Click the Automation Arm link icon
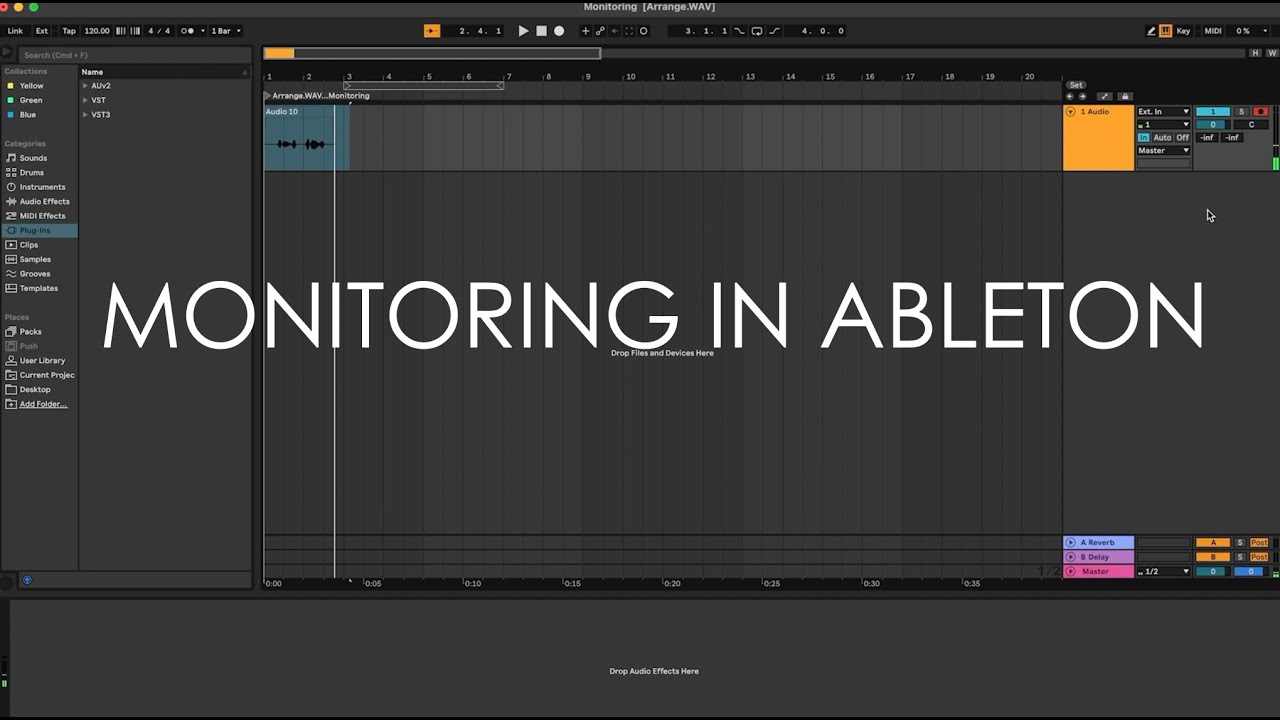 pos(600,31)
